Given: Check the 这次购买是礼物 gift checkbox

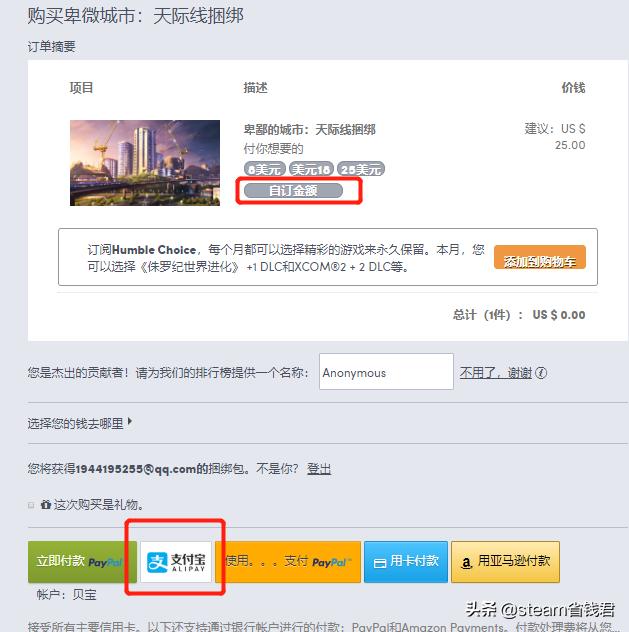Looking at the screenshot, I should coord(31,505).
